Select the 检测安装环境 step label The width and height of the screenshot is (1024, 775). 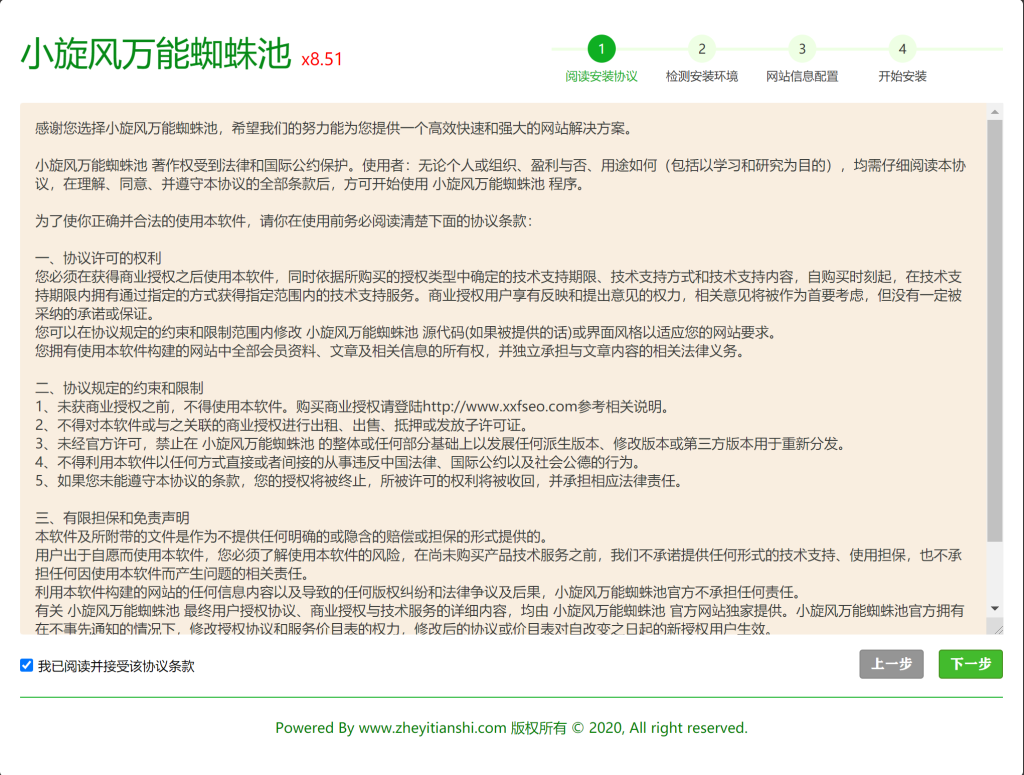(701, 76)
